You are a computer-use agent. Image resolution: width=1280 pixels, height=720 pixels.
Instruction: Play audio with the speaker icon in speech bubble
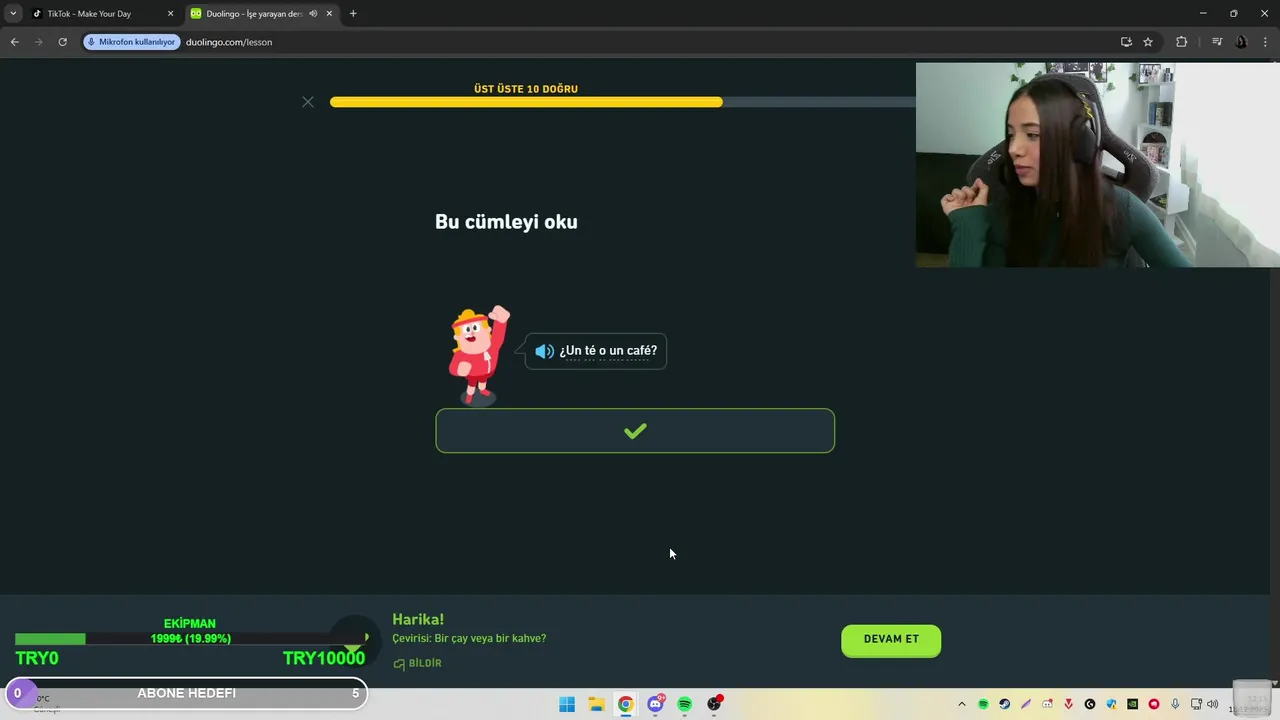544,351
